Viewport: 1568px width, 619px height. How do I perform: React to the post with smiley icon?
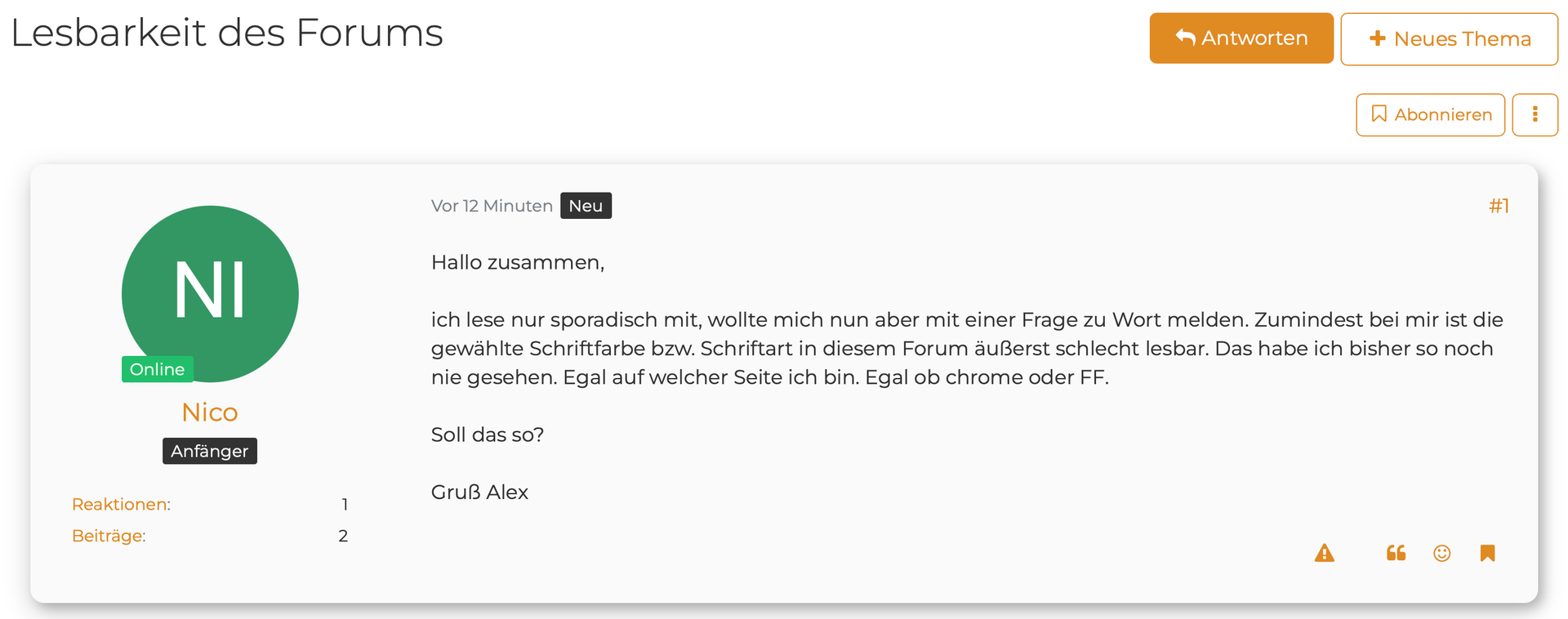(x=1441, y=554)
